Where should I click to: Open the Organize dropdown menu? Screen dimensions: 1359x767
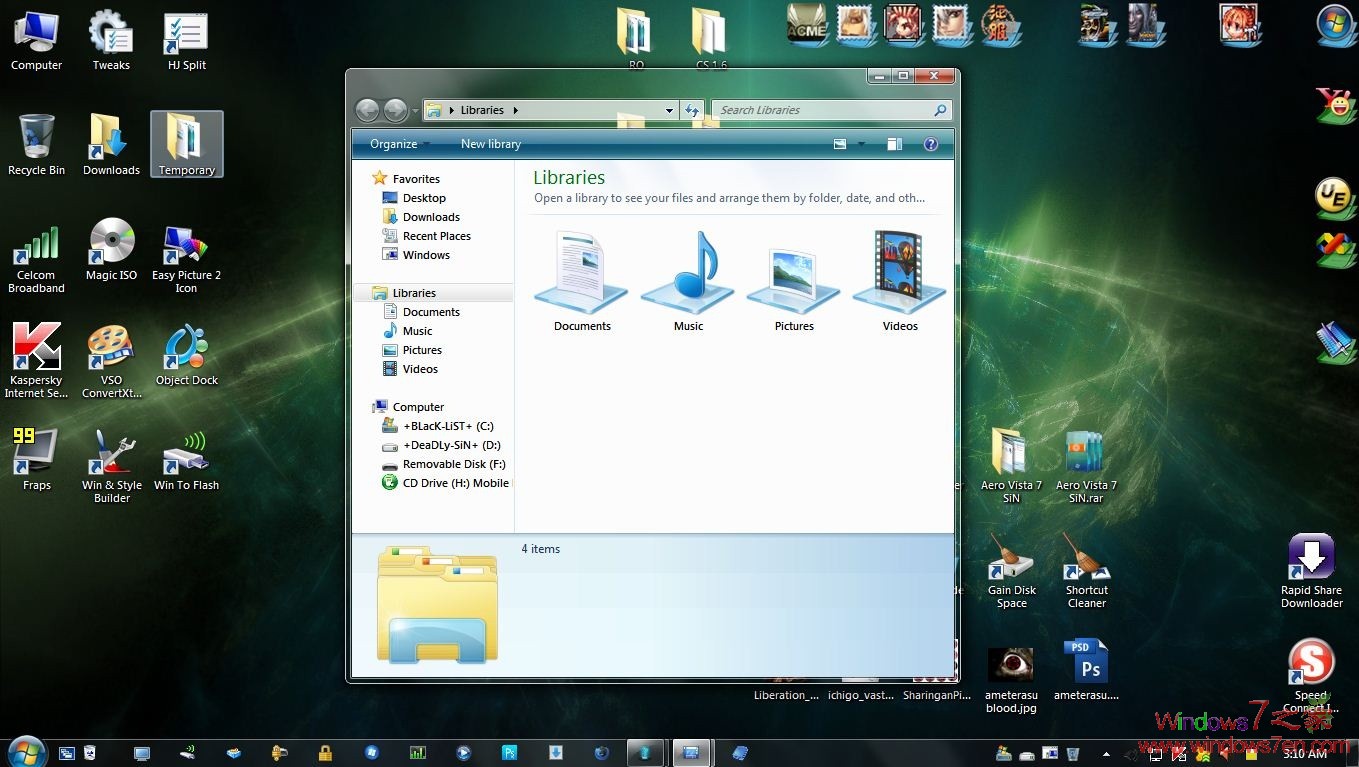(392, 143)
